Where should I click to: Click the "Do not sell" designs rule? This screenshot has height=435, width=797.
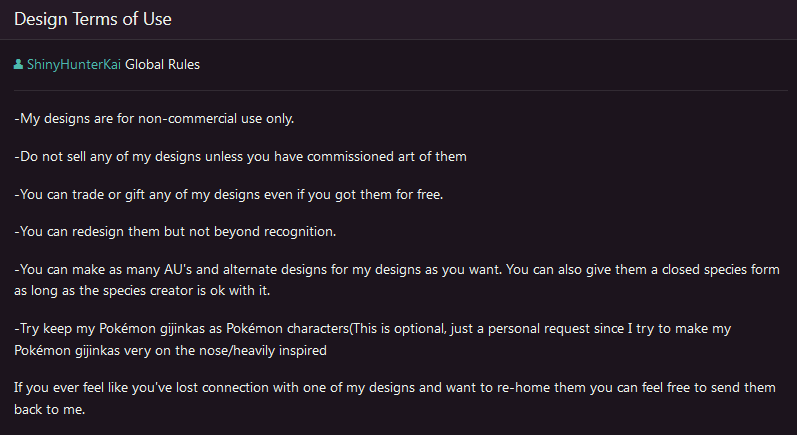pos(240,156)
